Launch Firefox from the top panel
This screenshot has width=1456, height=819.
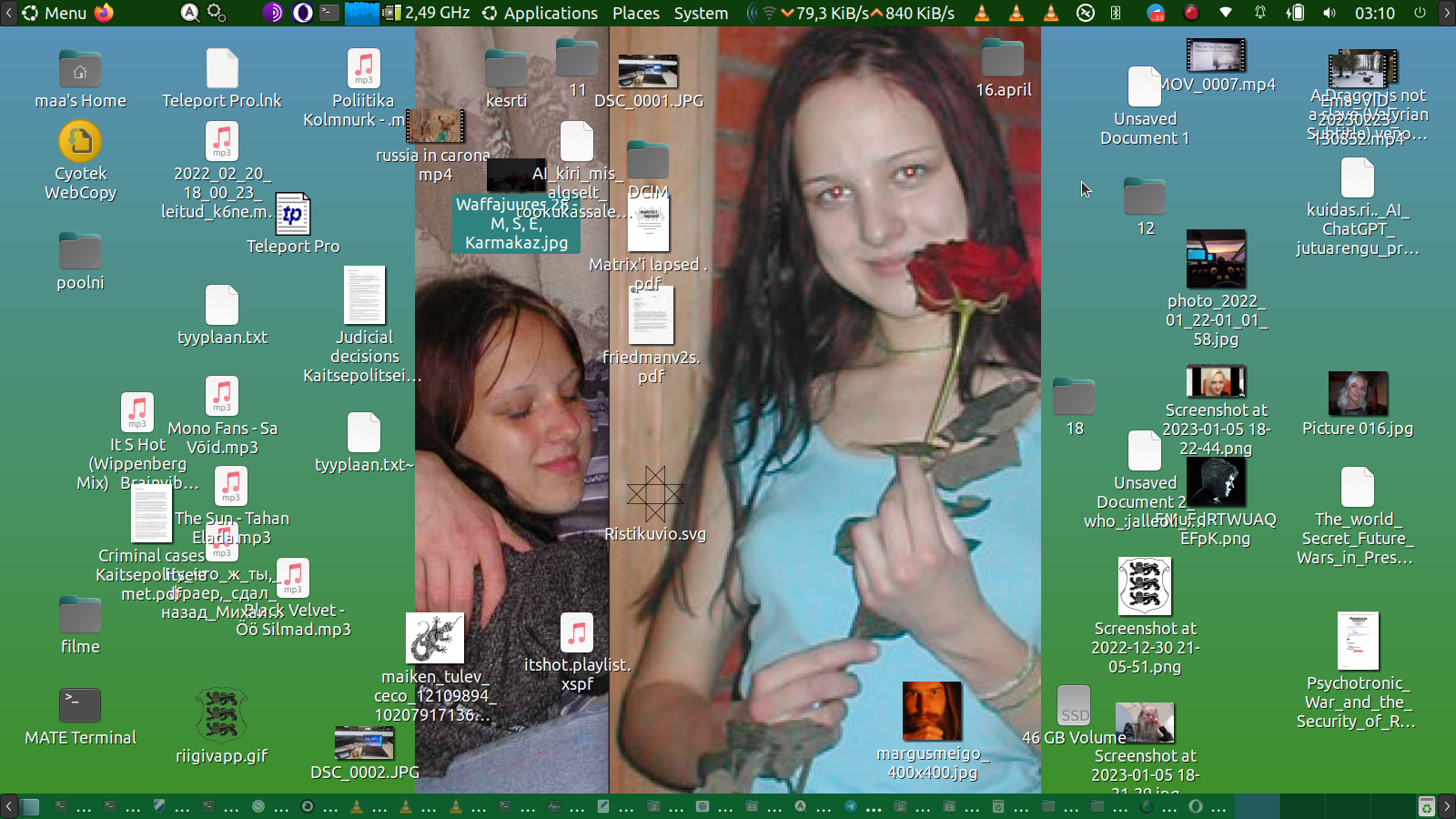coord(105,13)
